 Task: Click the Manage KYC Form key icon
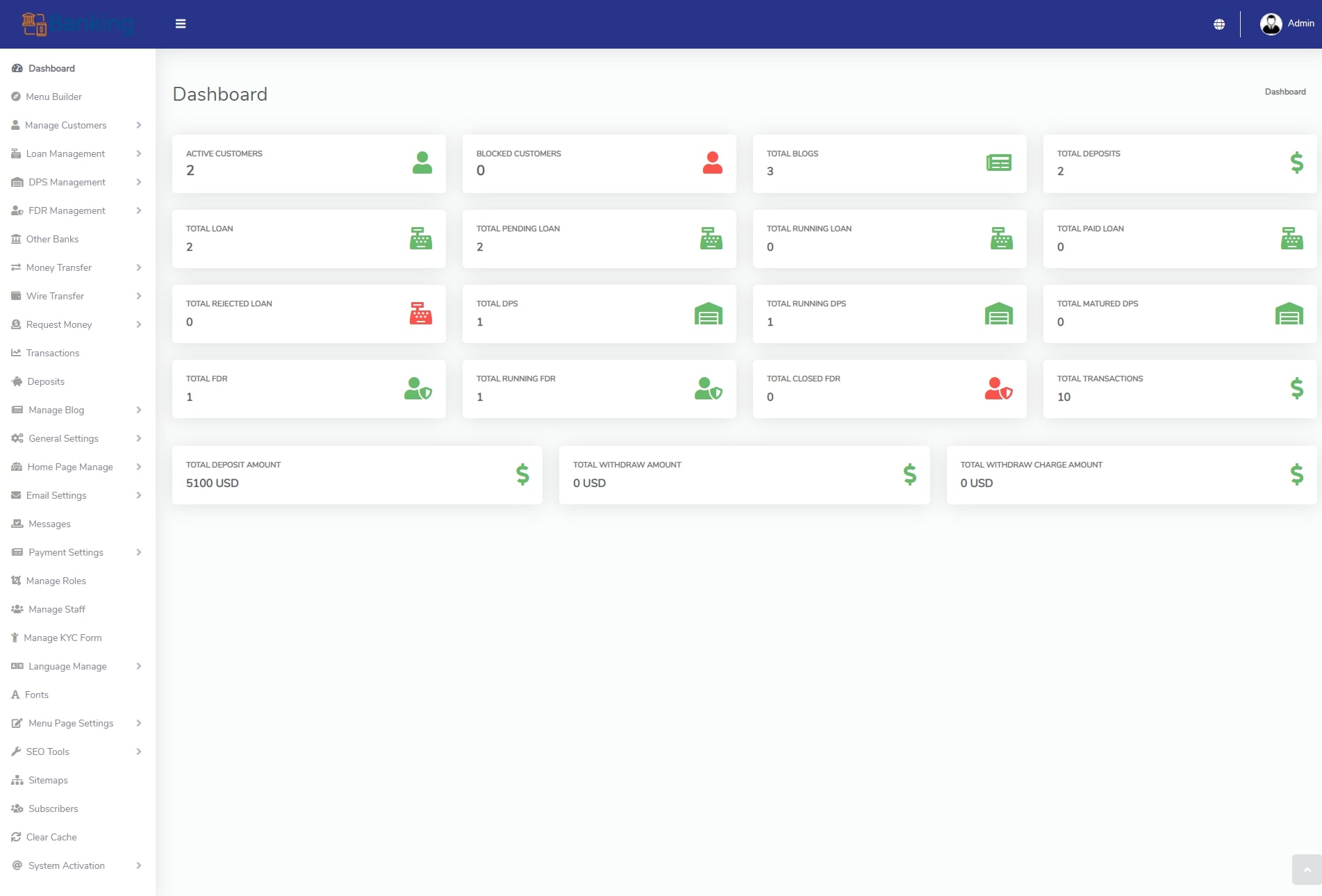[x=15, y=638]
